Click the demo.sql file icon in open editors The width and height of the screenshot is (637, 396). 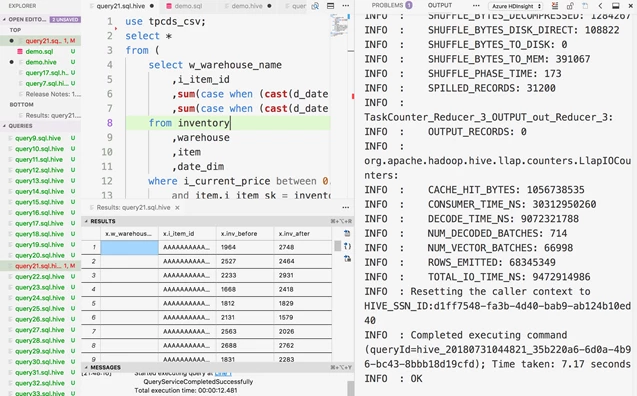coord(20,52)
